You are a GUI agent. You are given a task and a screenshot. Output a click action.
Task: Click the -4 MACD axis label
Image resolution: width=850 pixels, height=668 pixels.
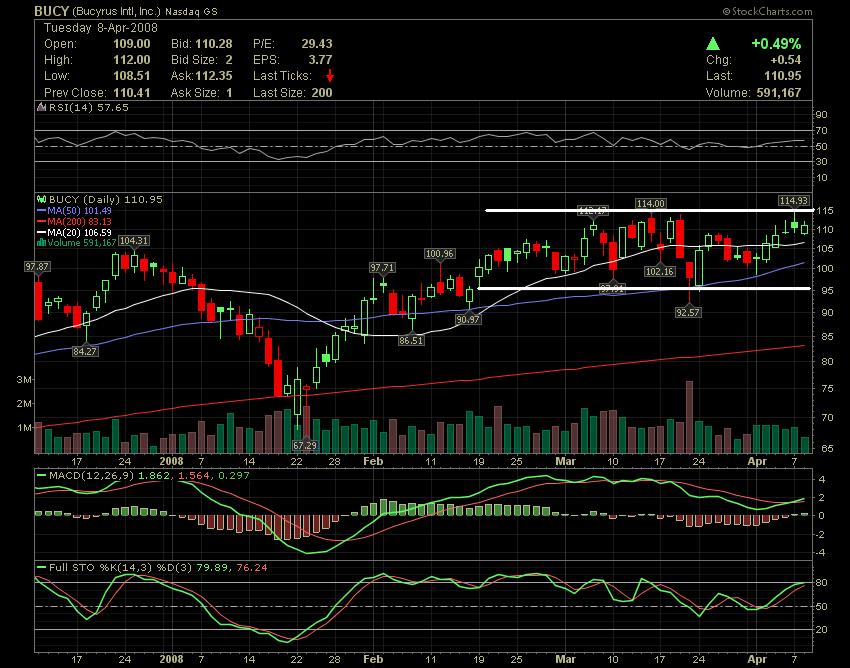coord(821,553)
